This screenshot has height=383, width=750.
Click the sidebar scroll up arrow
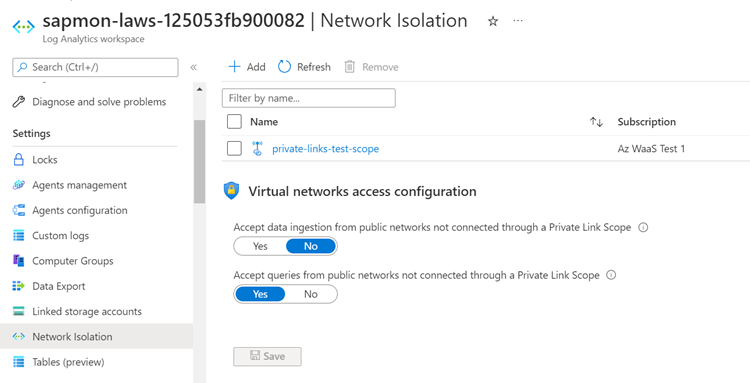click(199, 89)
